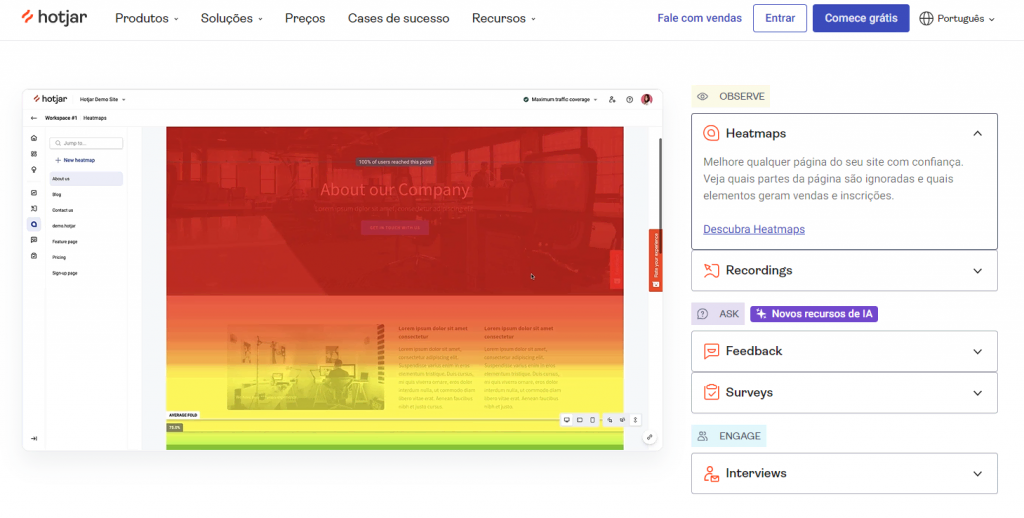Screen dimensions: 1024x518
Task: Click the user avatar in demo header
Action: pyautogui.click(x=647, y=99)
